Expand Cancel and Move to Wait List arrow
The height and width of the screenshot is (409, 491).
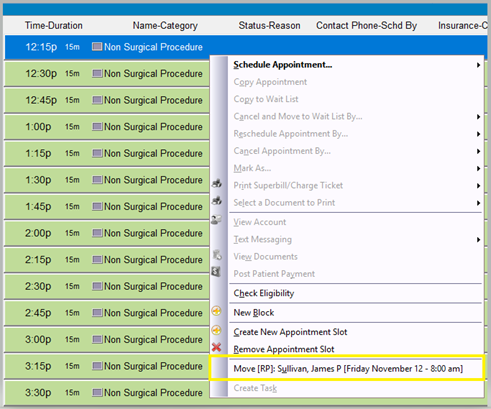click(x=478, y=117)
